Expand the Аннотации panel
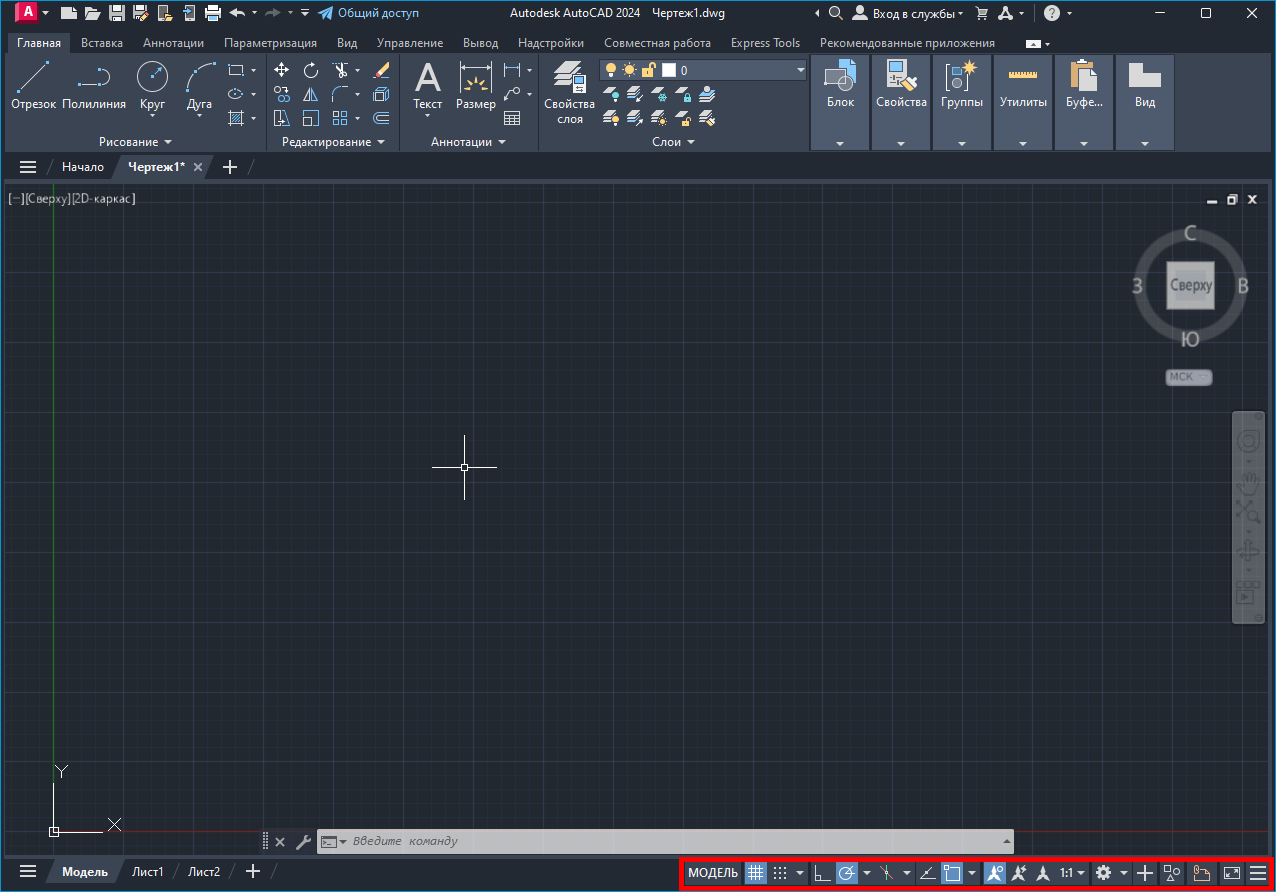The image size is (1276, 892). (468, 142)
